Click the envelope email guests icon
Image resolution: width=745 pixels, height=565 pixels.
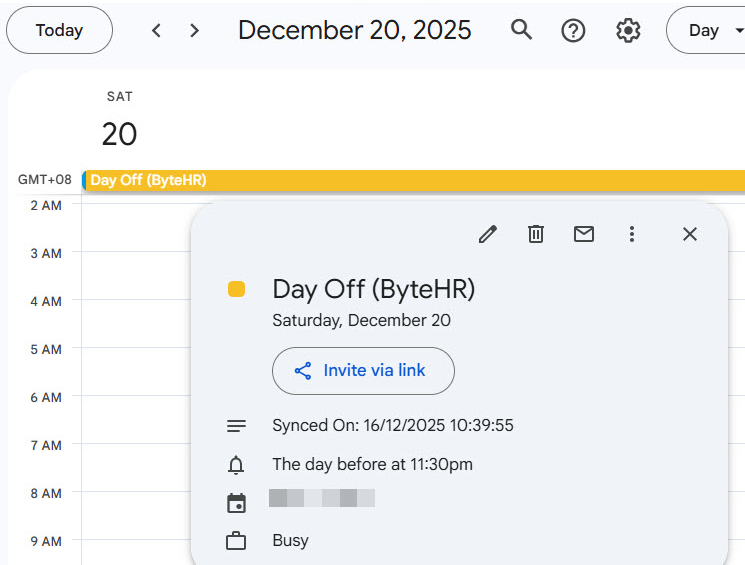pos(584,234)
